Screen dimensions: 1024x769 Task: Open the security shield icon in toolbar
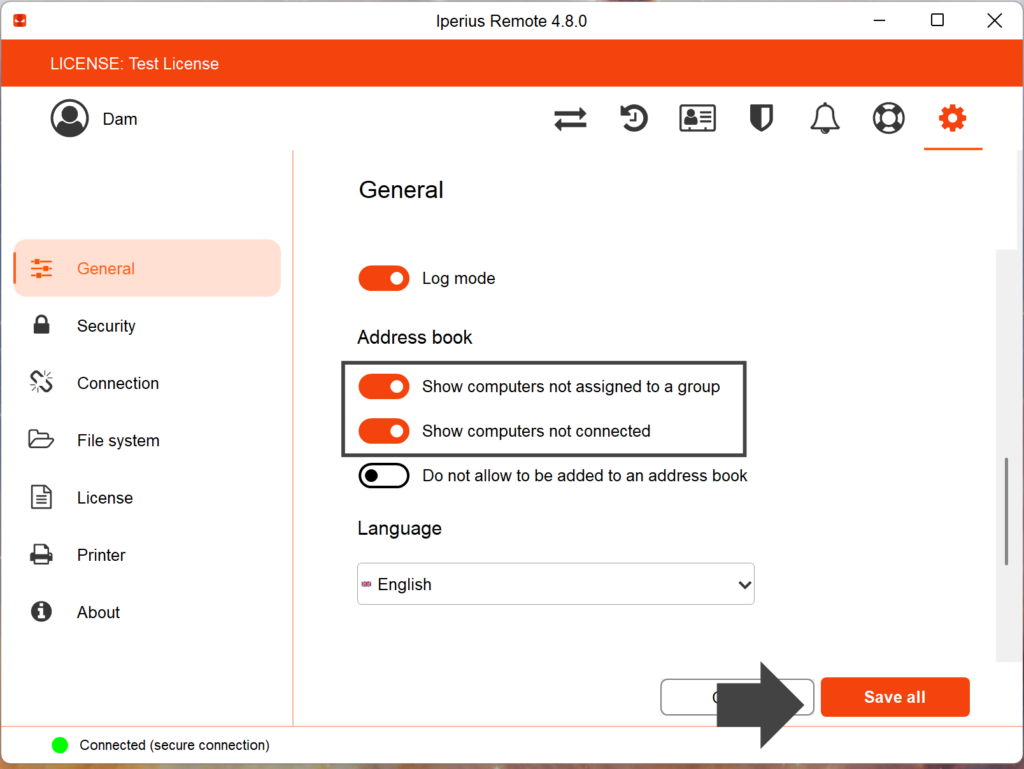pos(761,118)
